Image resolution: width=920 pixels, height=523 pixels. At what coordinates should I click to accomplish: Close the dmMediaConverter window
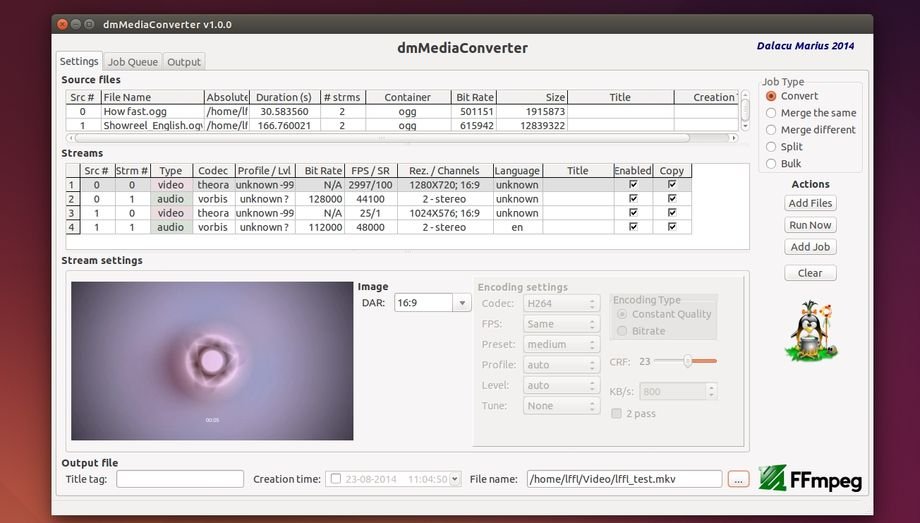pos(64,24)
